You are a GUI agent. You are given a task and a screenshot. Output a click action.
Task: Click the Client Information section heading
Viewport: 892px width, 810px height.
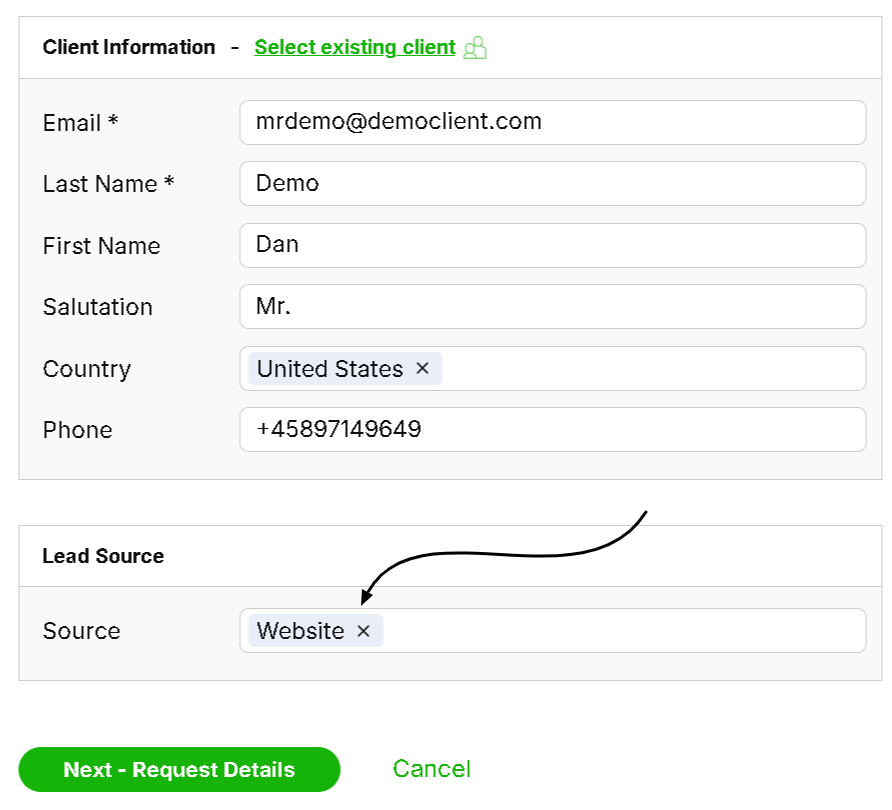(129, 47)
